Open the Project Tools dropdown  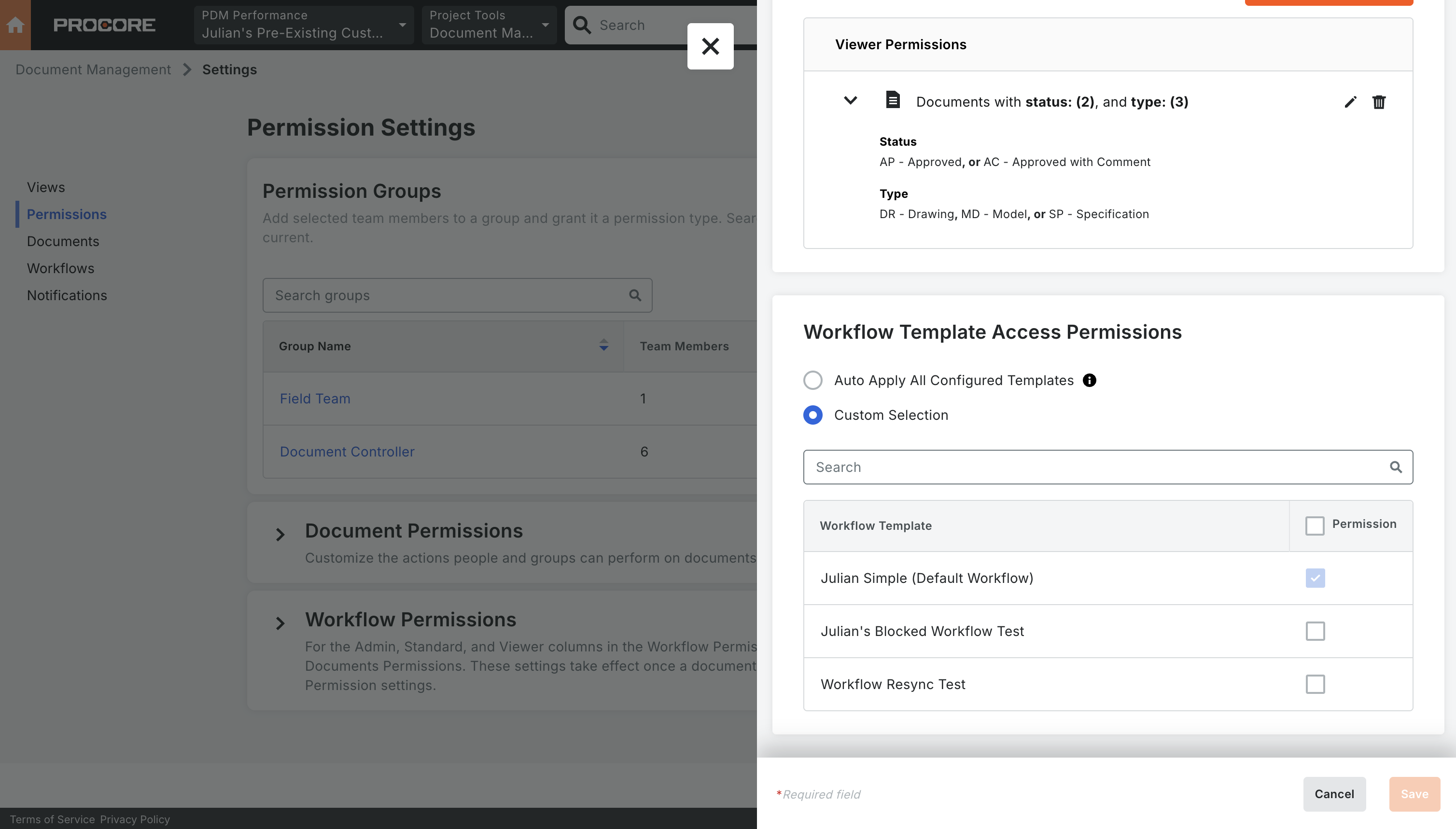pos(489,25)
